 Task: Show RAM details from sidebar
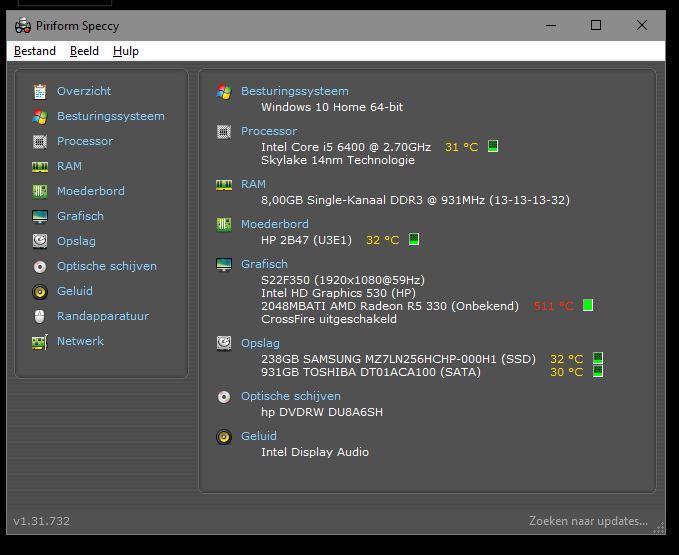coord(69,166)
